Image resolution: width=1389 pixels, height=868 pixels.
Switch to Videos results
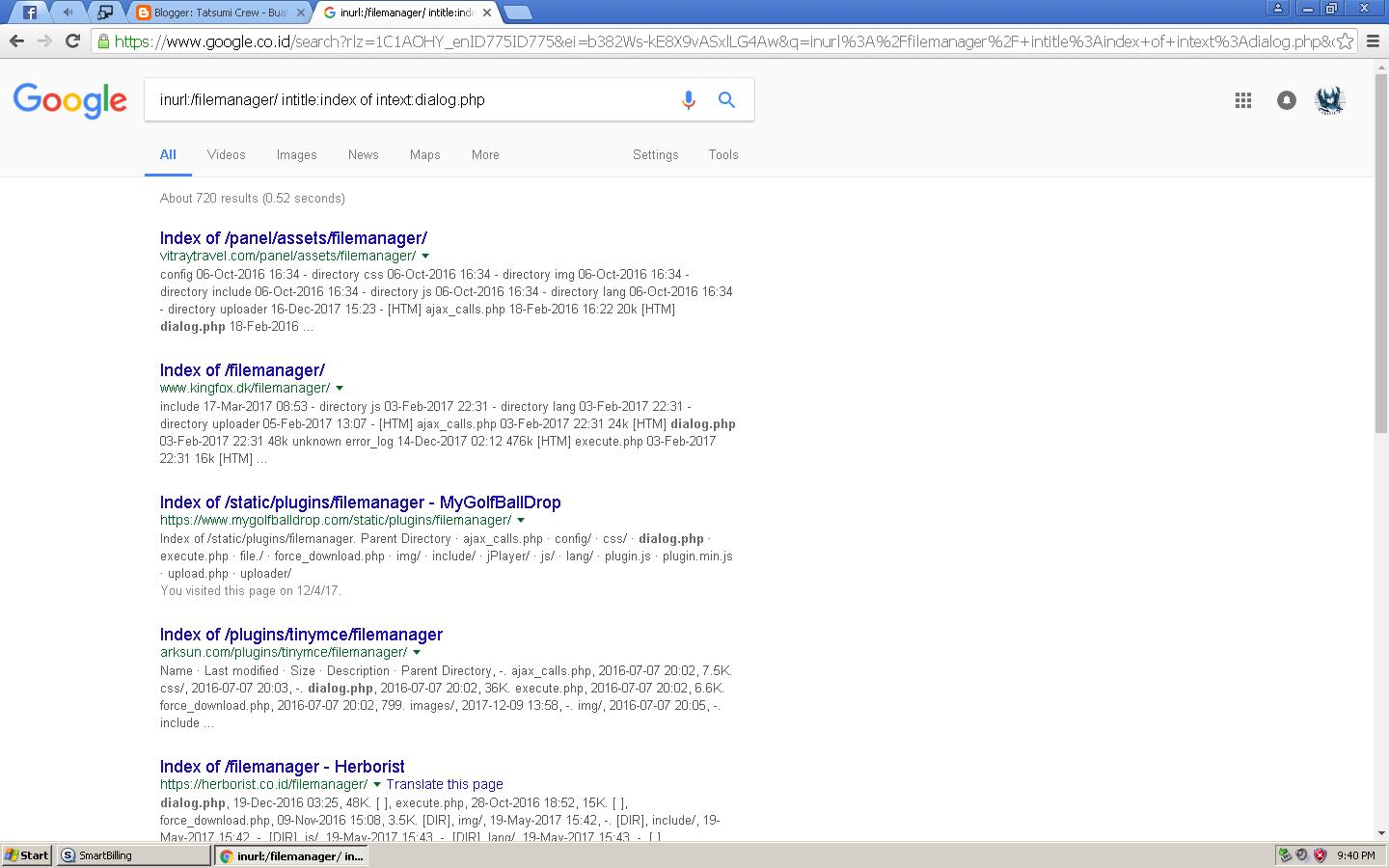(x=226, y=154)
